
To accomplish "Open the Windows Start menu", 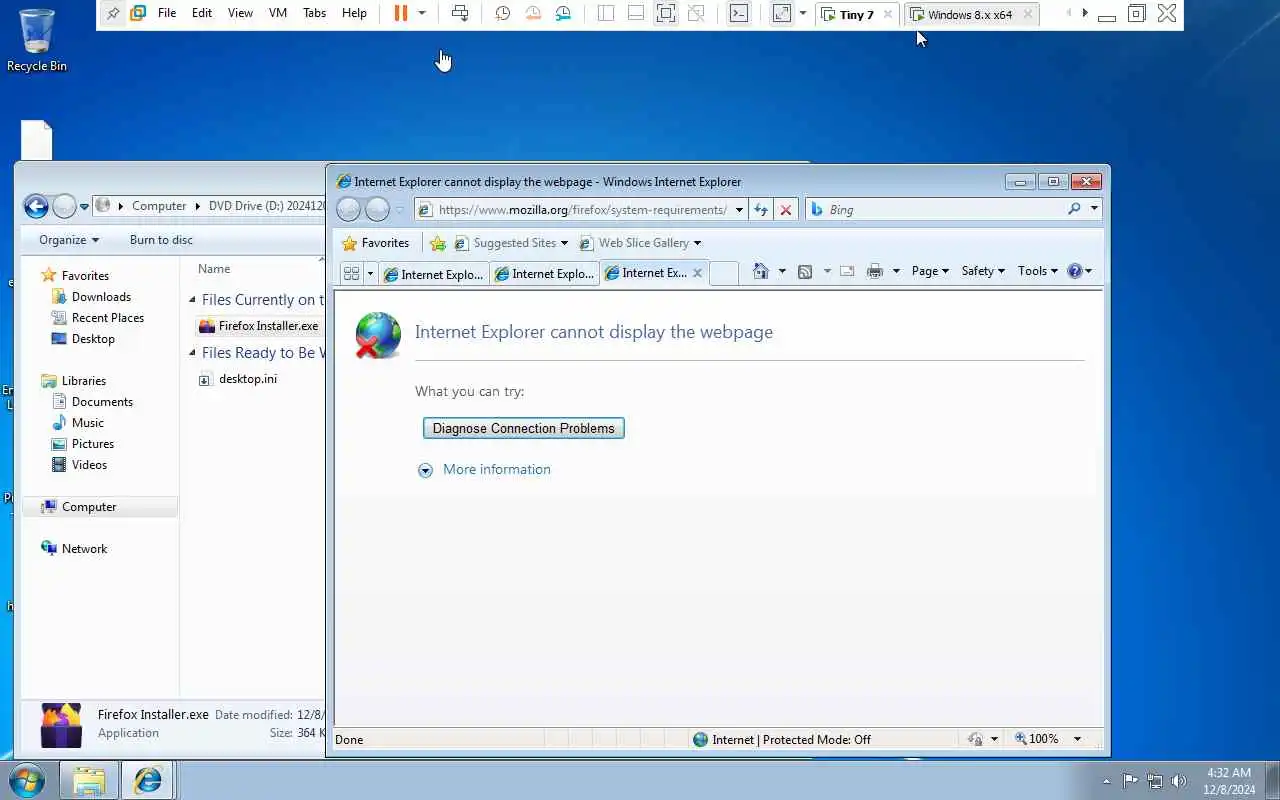I will point(27,780).
